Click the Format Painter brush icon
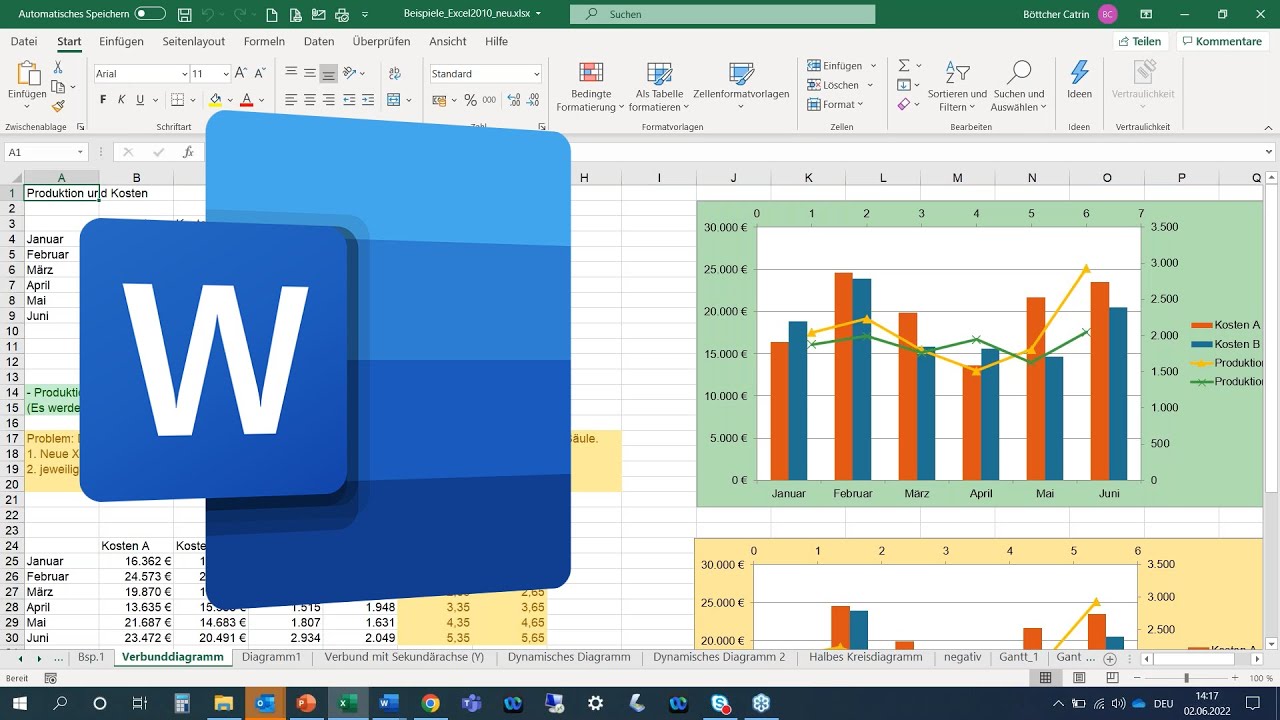The image size is (1280, 720). (x=58, y=105)
